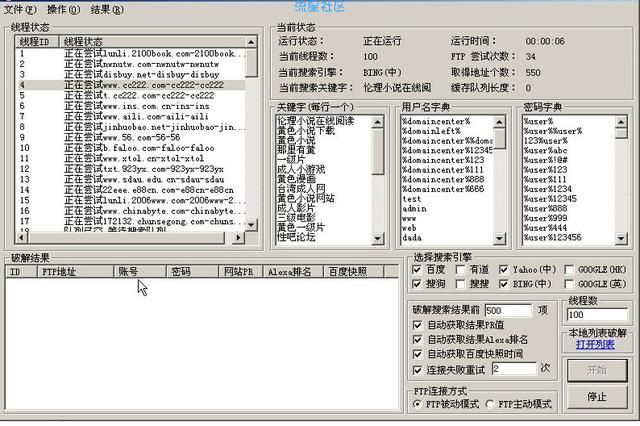Image resolution: width=640 pixels, height=426 pixels.
Task: Click the retry count field showing 2
Action: tap(514, 369)
